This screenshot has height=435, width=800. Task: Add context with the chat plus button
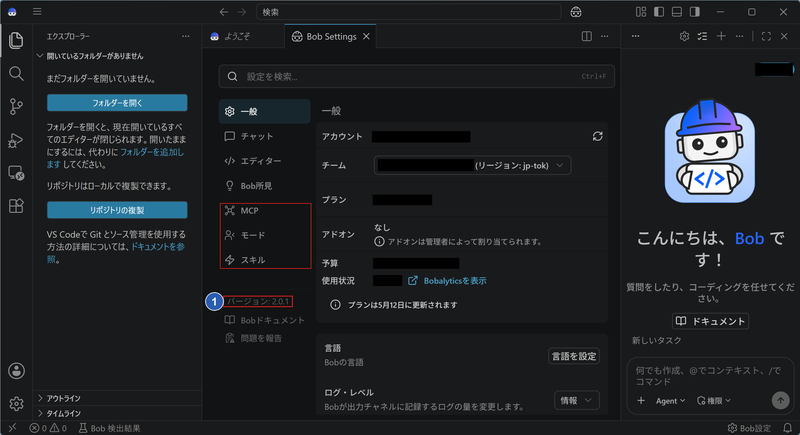point(641,401)
